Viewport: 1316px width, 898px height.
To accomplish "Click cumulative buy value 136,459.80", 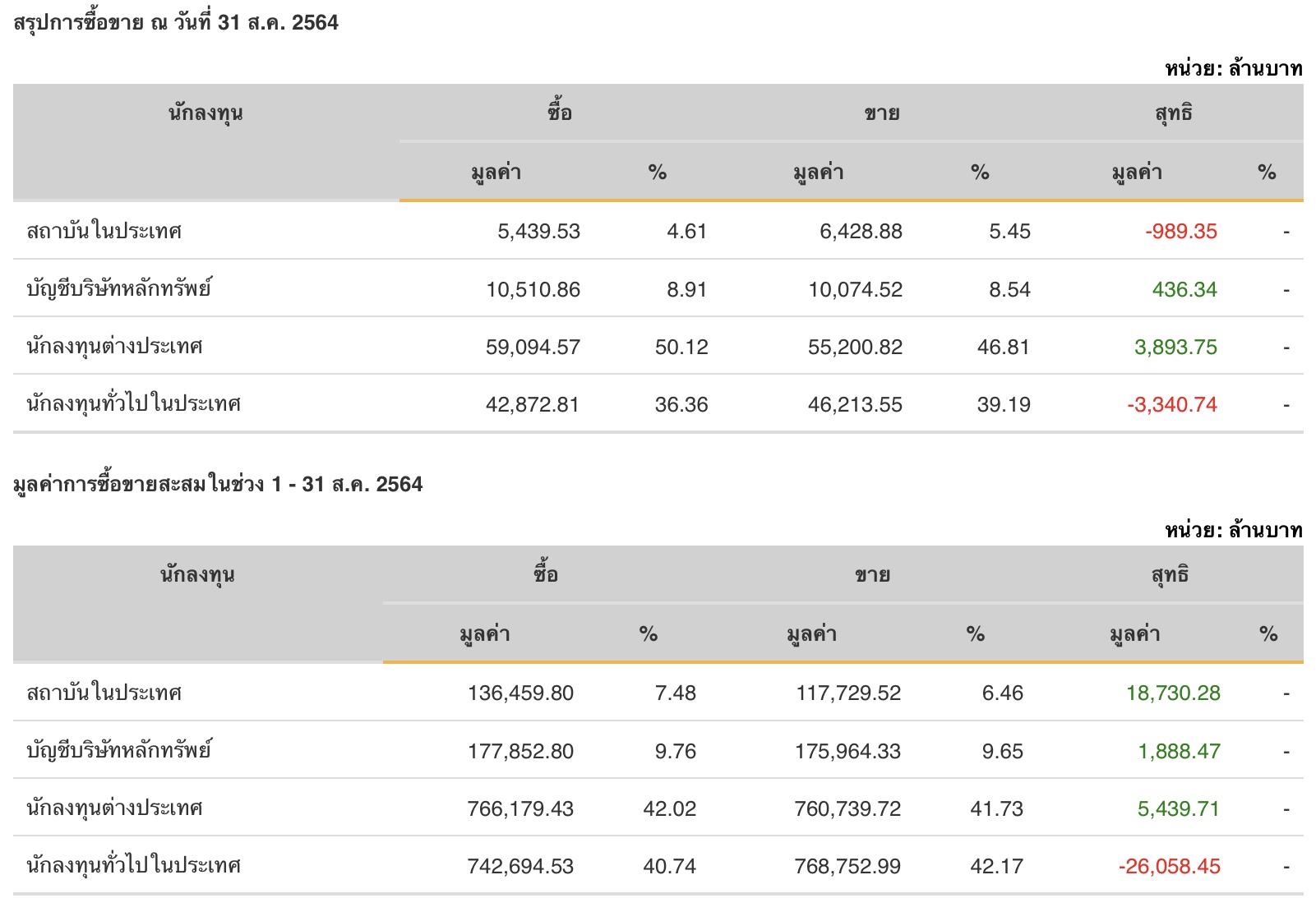I will pos(520,693).
